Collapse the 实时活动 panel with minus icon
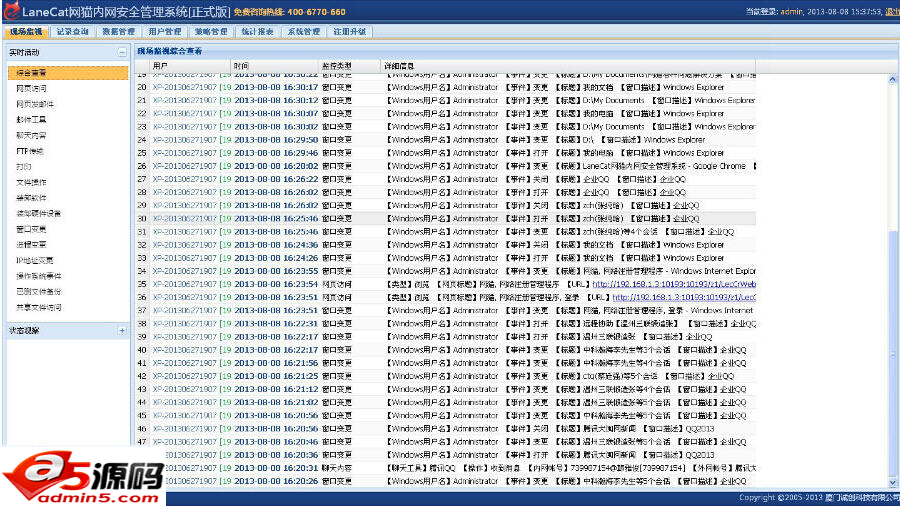Image resolution: width=900 pixels, height=507 pixels. pos(122,51)
